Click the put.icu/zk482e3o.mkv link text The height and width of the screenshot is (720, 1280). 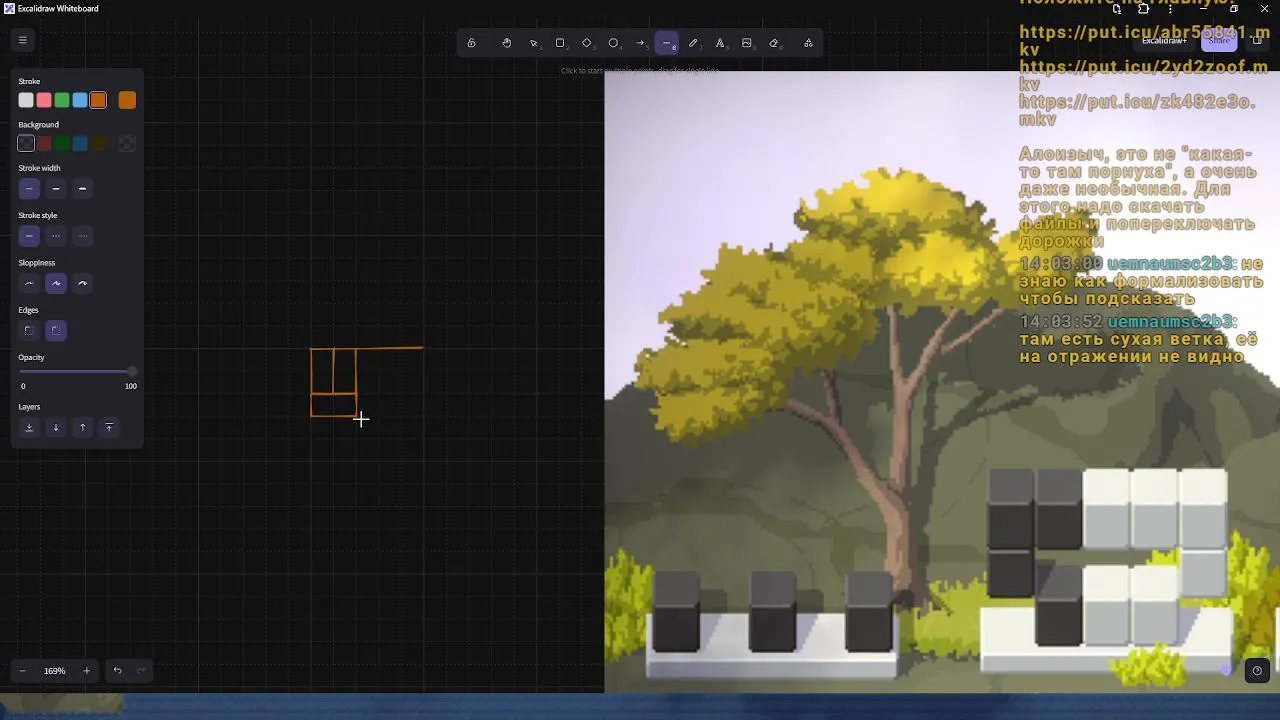[1136, 110]
